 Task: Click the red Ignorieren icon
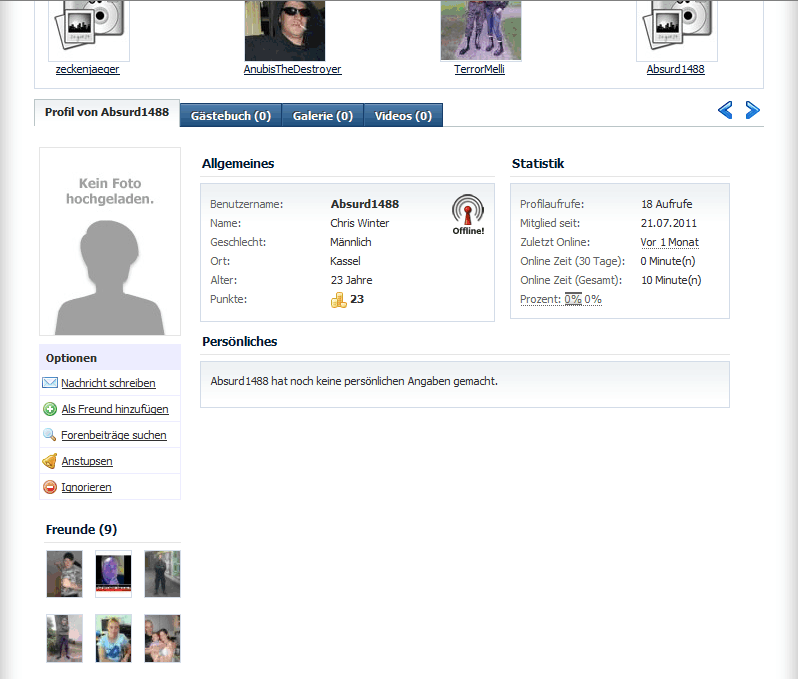pyautogui.click(x=50, y=487)
